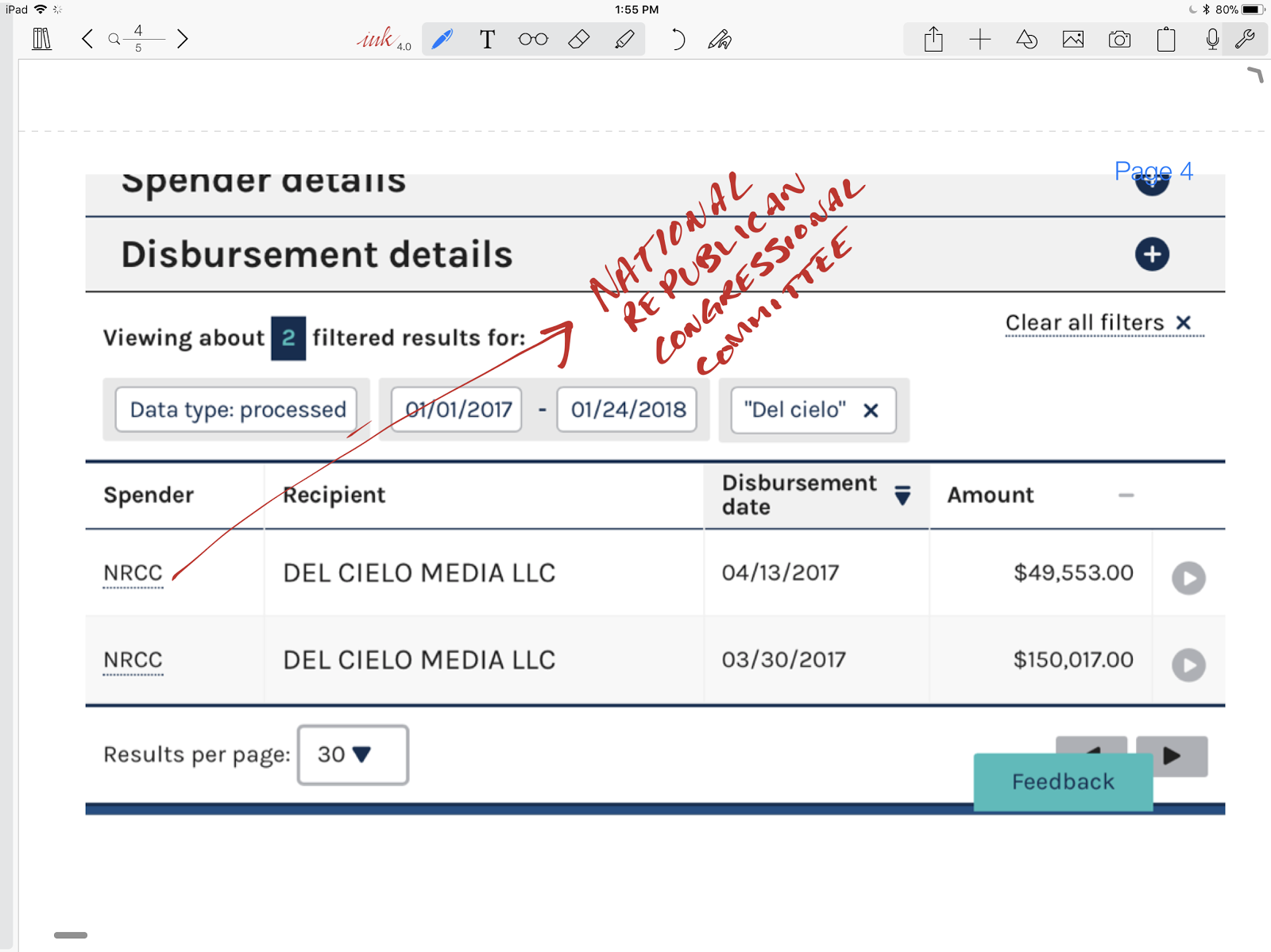This screenshot has height=952, width=1271.
Task: Open details arrow for $150,017.00 row
Action: [x=1188, y=665]
